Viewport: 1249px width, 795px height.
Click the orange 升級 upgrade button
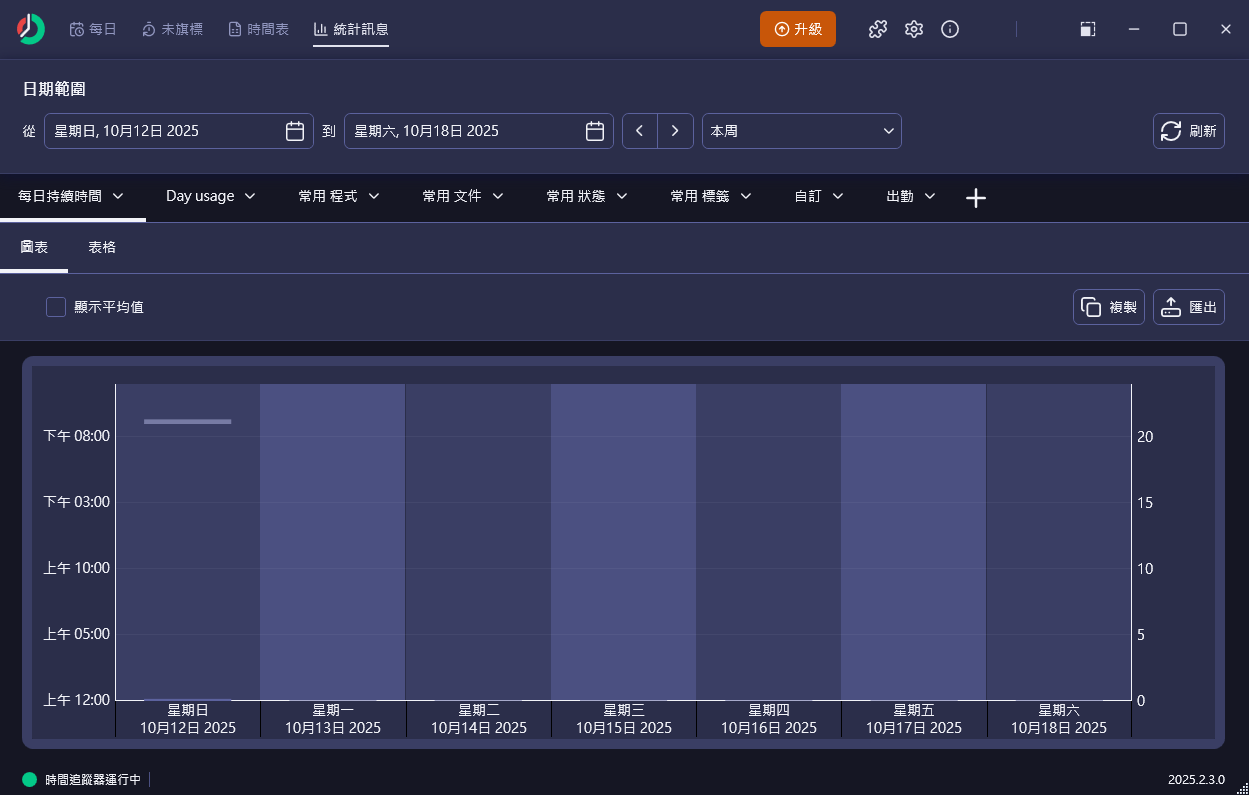[x=797, y=29]
